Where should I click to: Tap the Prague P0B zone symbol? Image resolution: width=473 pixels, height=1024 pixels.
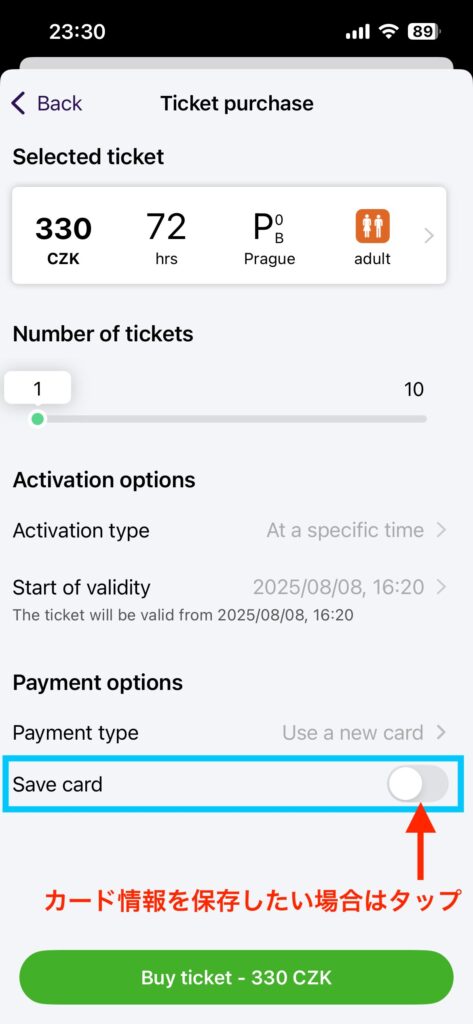269,227
